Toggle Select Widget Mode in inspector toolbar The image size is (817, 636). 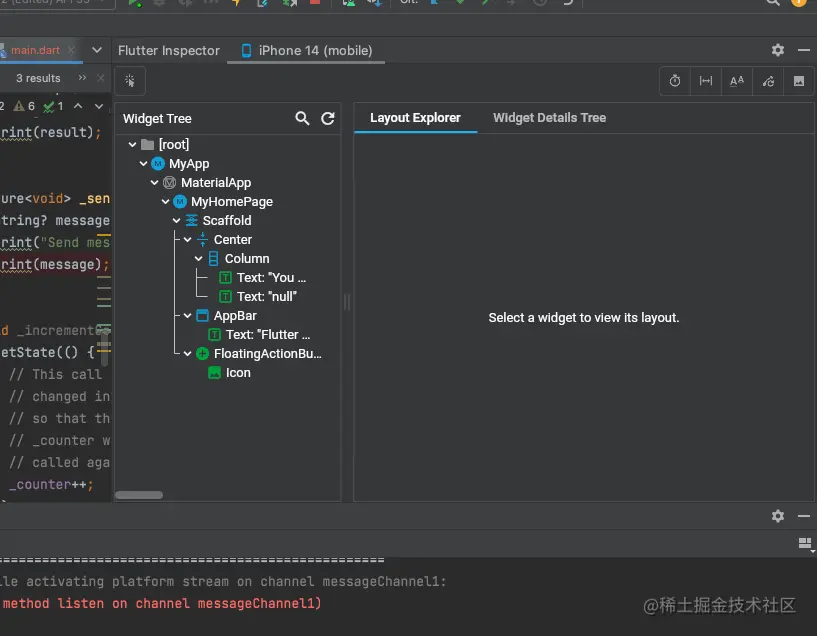[x=130, y=81]
